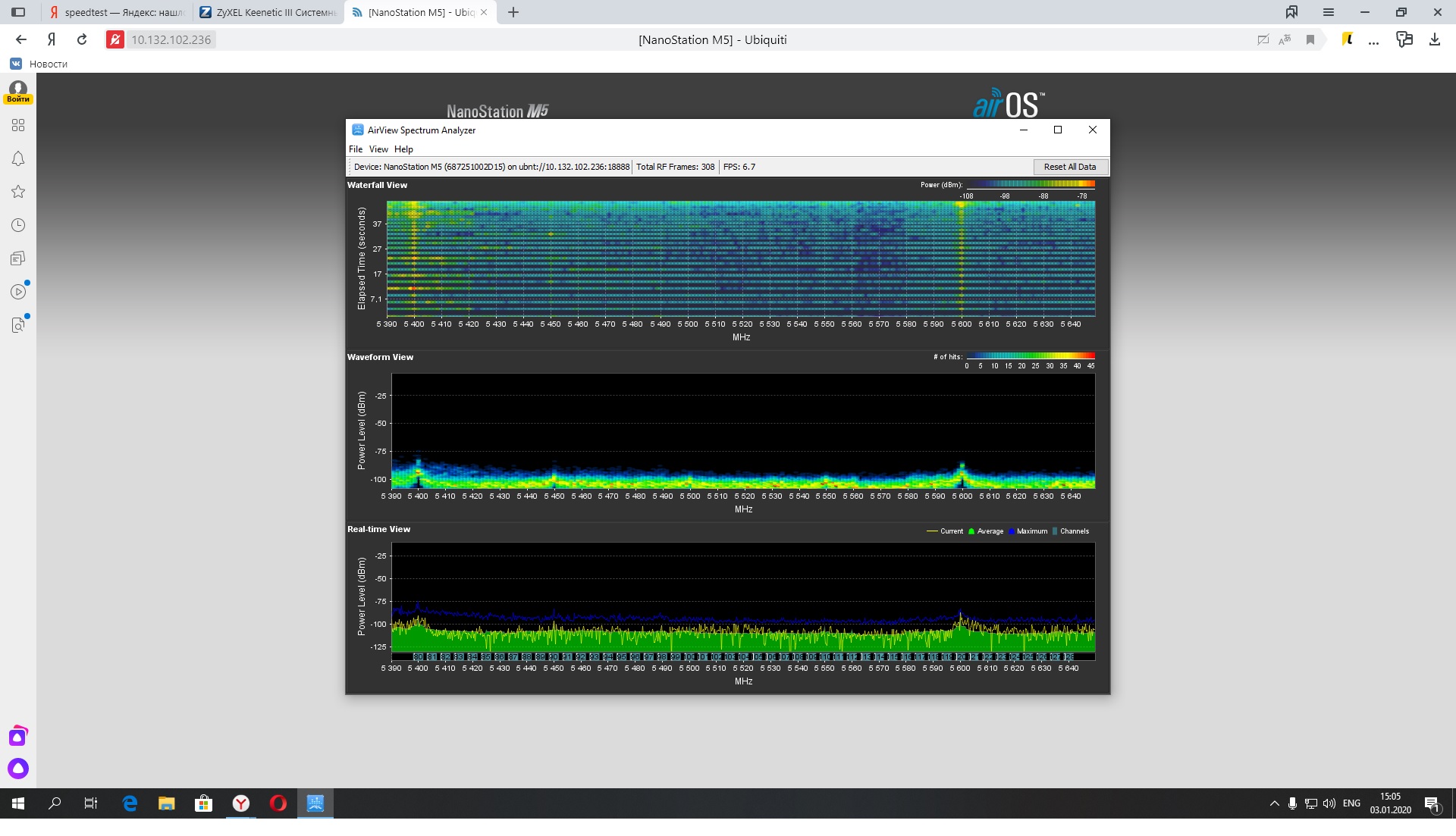Click the waterfall spectrum graph area
The image size is (1456, 836).
click(741, 258)
